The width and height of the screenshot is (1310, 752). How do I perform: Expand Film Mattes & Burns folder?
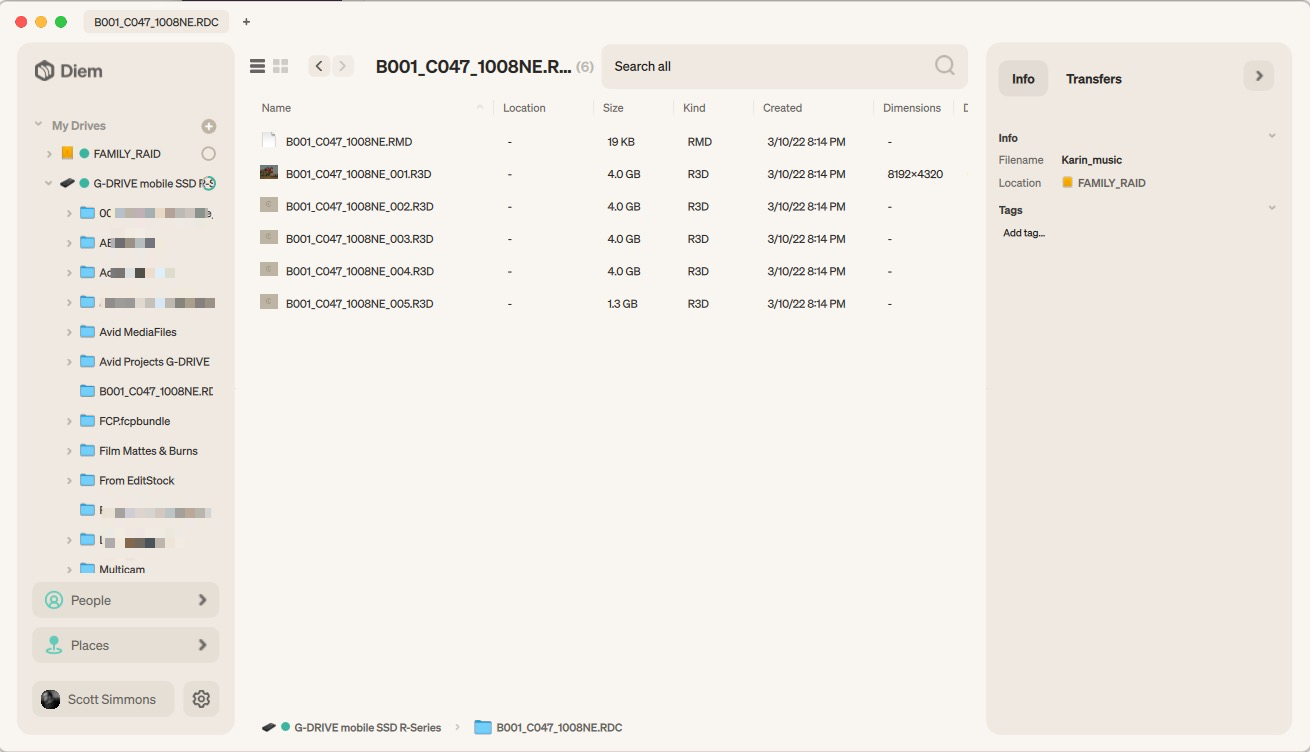coord(69,451)
